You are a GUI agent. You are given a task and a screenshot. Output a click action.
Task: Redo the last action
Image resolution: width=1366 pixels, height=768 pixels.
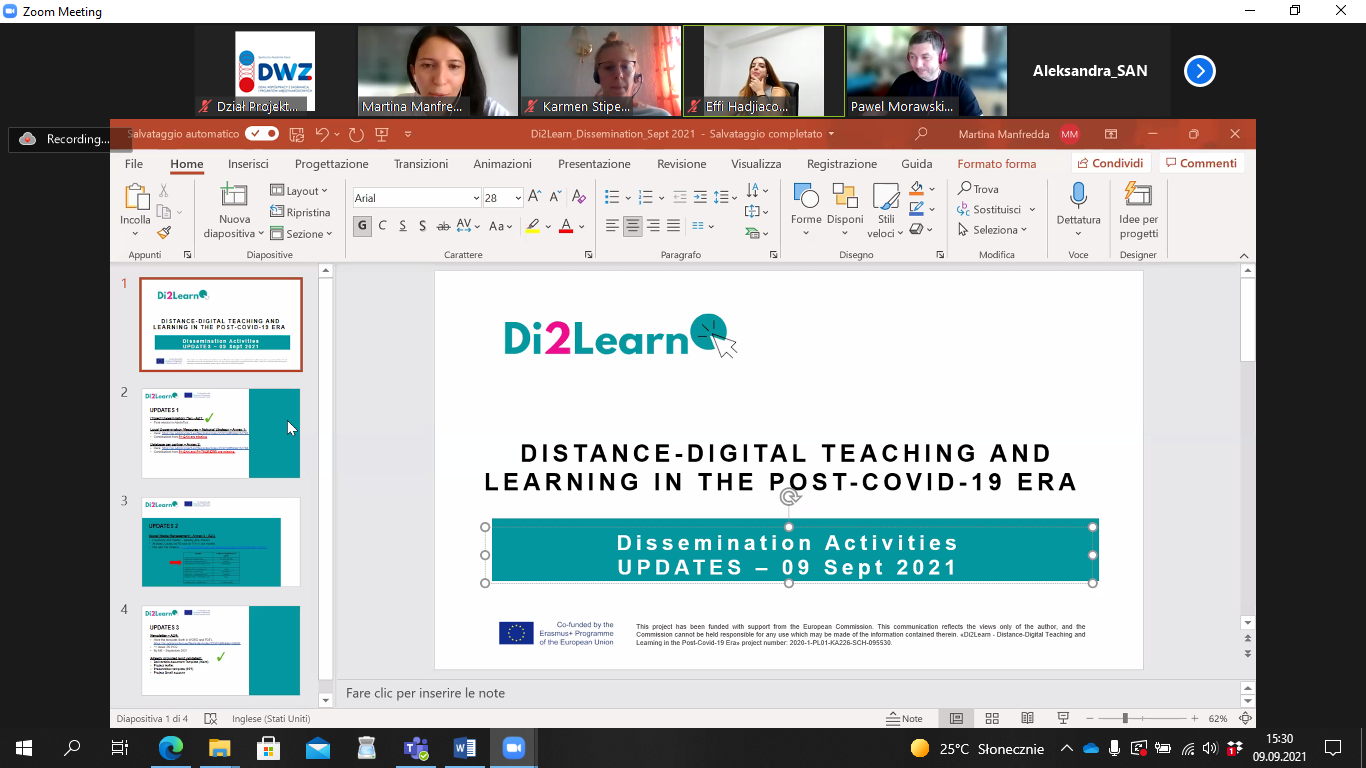click(x=356, y=134)
